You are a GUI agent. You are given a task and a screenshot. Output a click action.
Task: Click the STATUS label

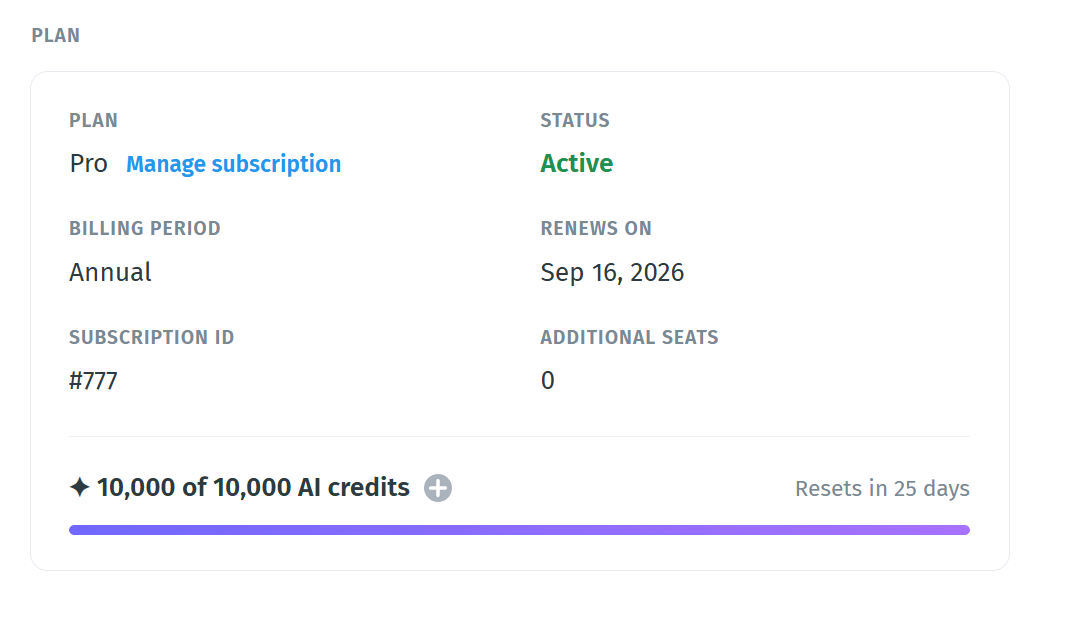coord(575,121)
